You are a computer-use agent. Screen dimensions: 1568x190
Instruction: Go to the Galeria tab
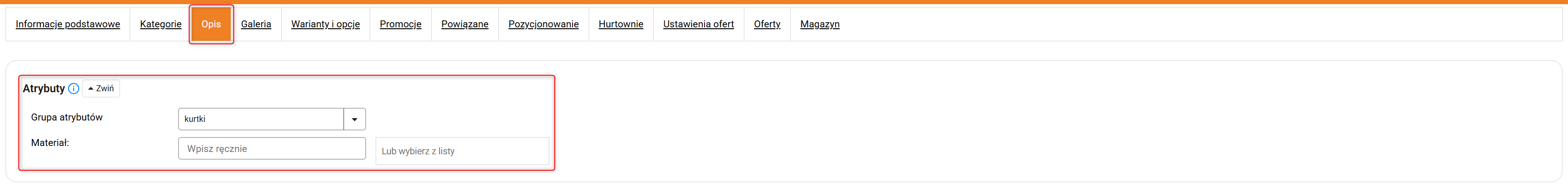point(256,25)
